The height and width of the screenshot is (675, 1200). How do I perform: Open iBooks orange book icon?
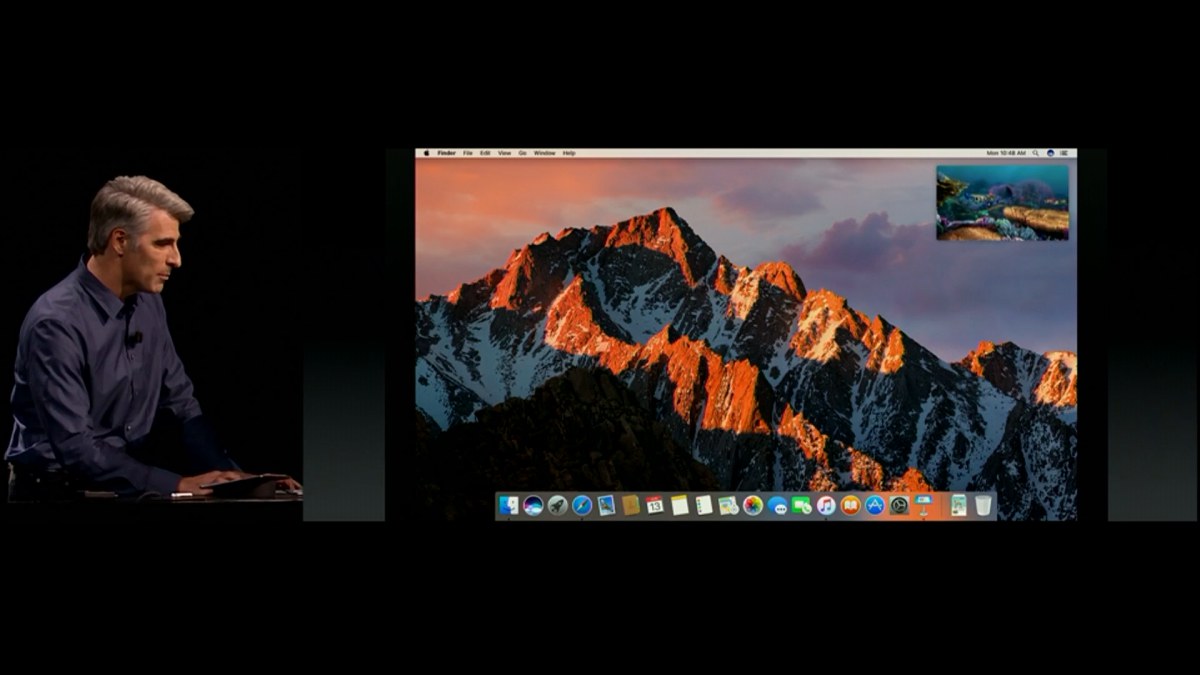[850, 505]
